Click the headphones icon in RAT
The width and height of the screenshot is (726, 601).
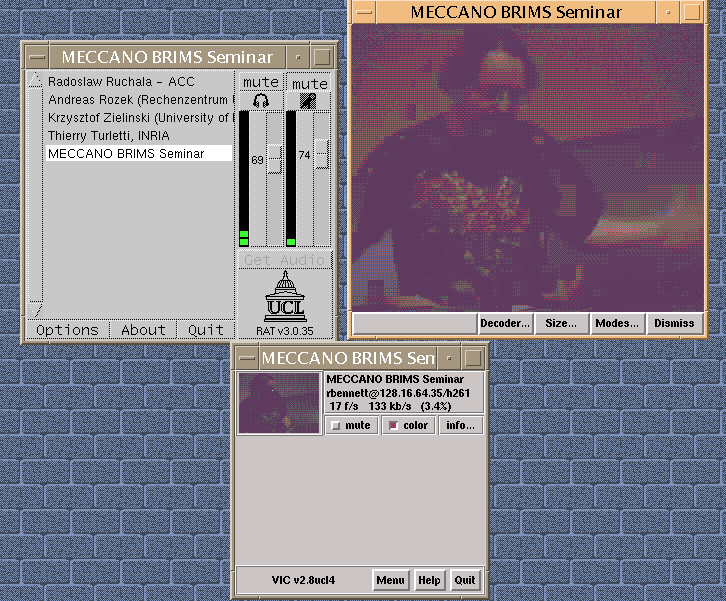(x=261, y=101)
